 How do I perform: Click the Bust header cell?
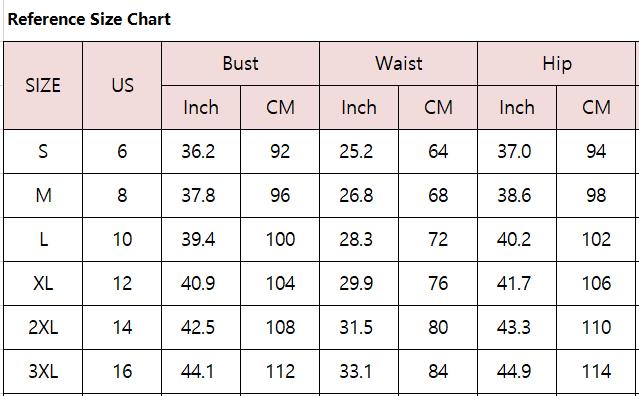tap(240, 64)
